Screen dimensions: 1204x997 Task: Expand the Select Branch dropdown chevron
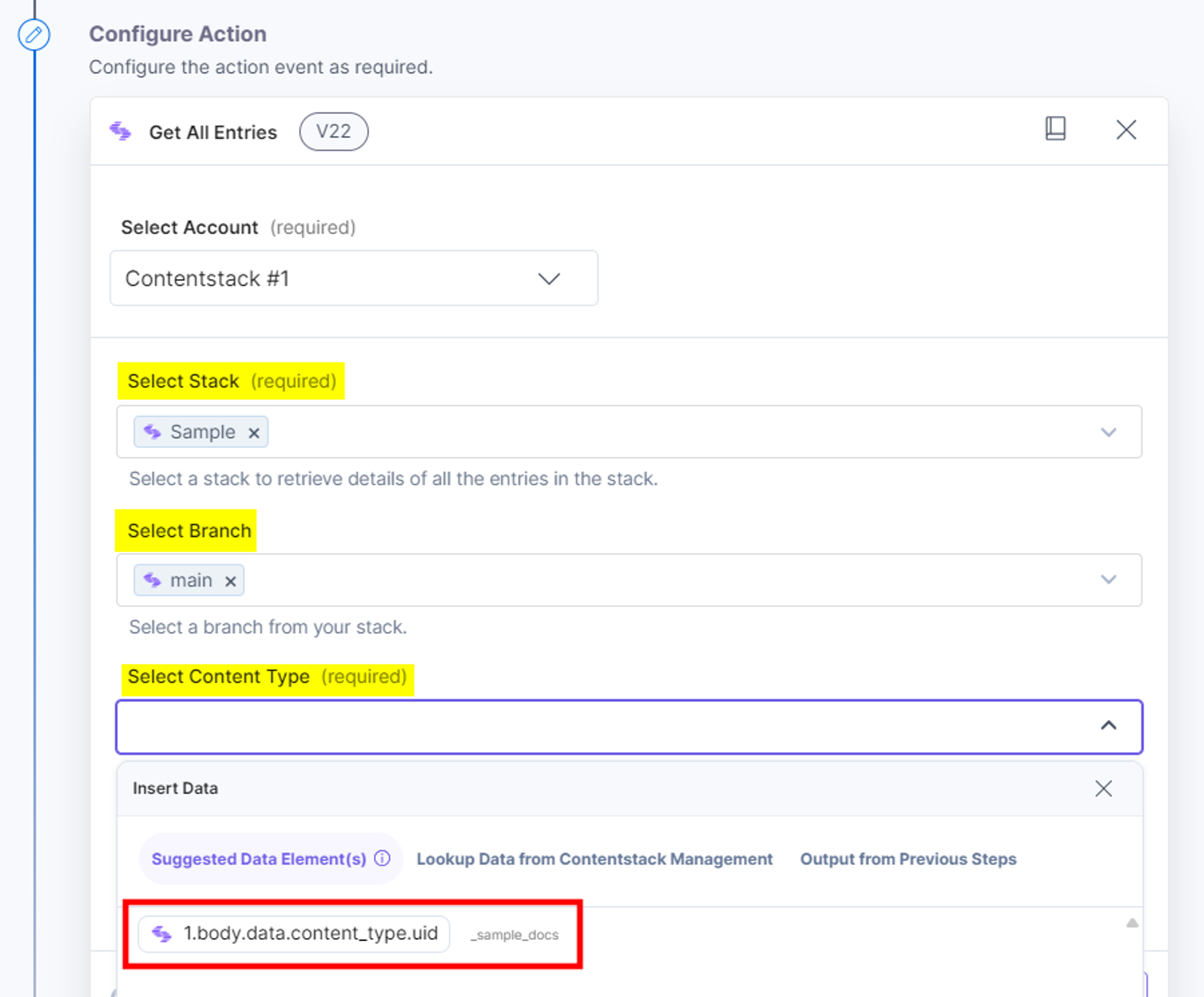point(1108,580)
